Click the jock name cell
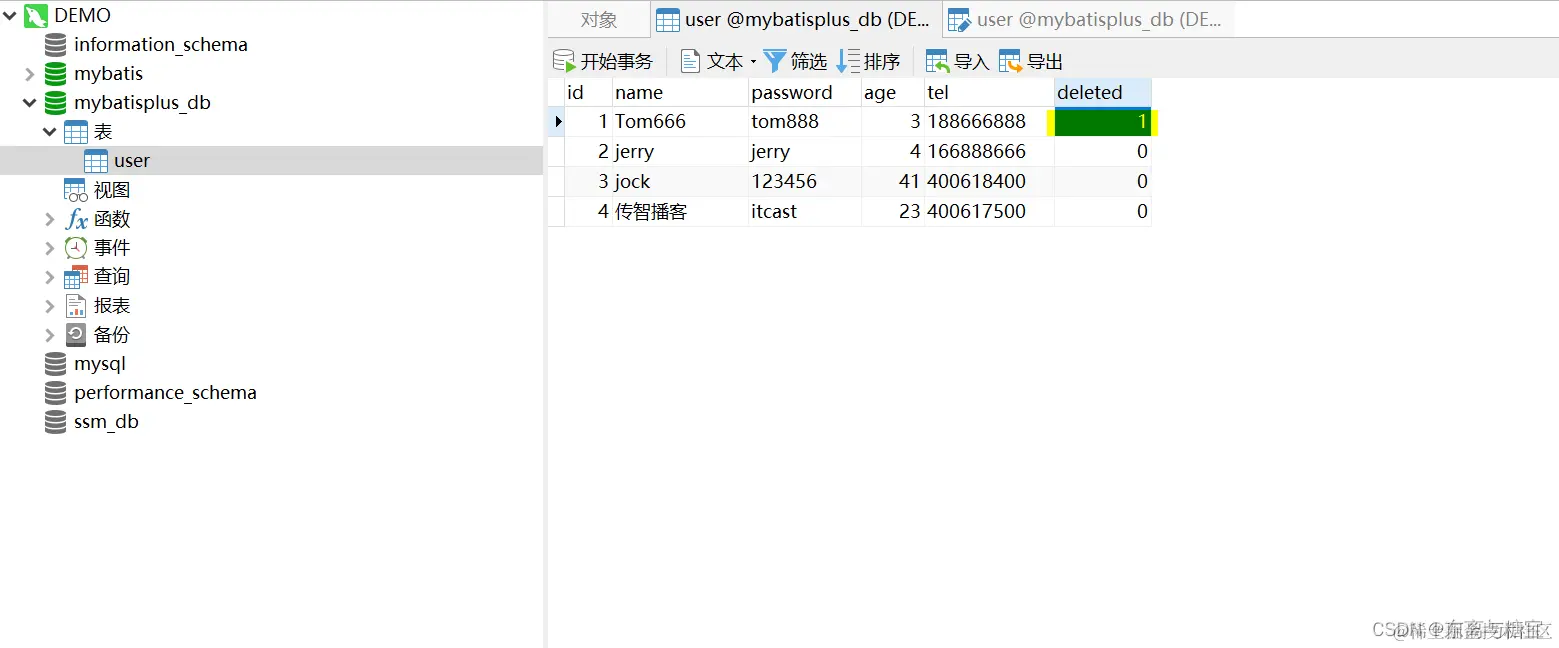The image size is (1559, 648). 680,182
